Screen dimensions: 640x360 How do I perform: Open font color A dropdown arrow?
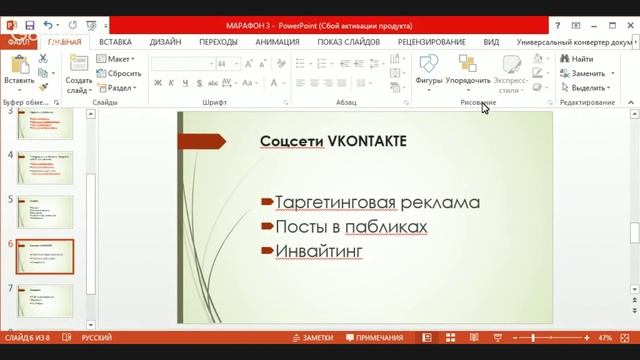tap(284, 83)
